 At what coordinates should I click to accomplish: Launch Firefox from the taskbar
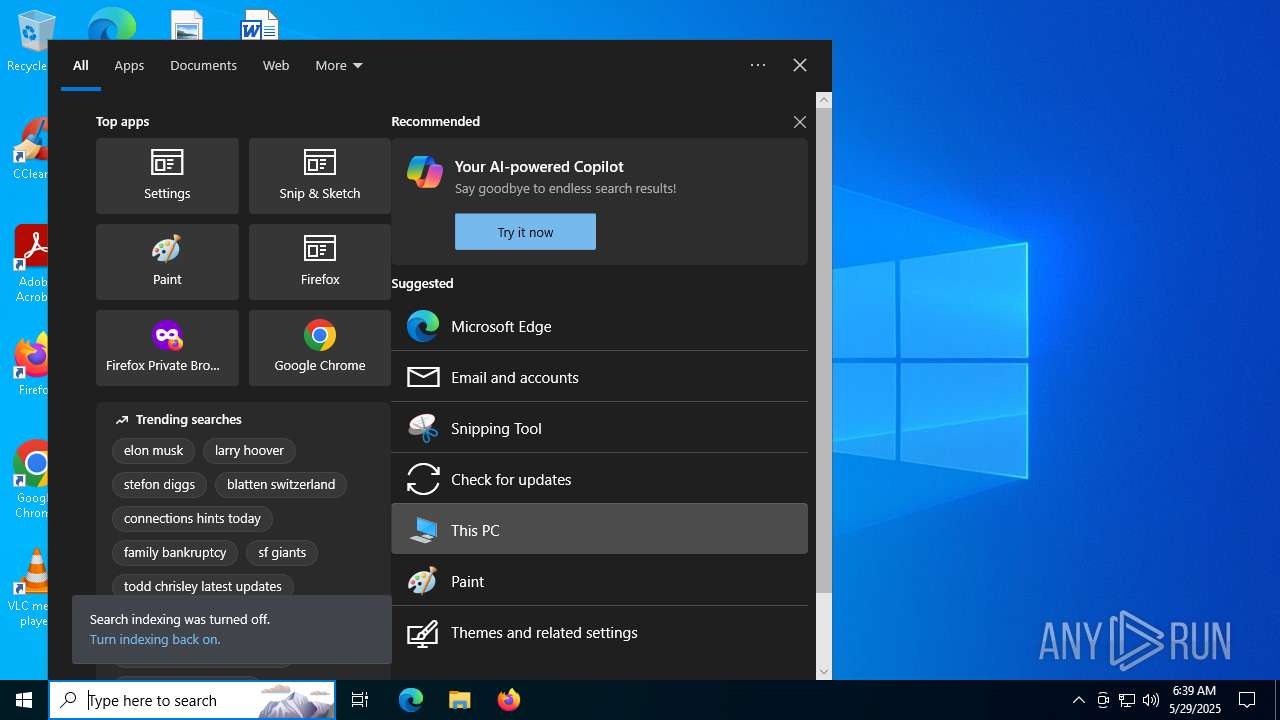point(508,700)
